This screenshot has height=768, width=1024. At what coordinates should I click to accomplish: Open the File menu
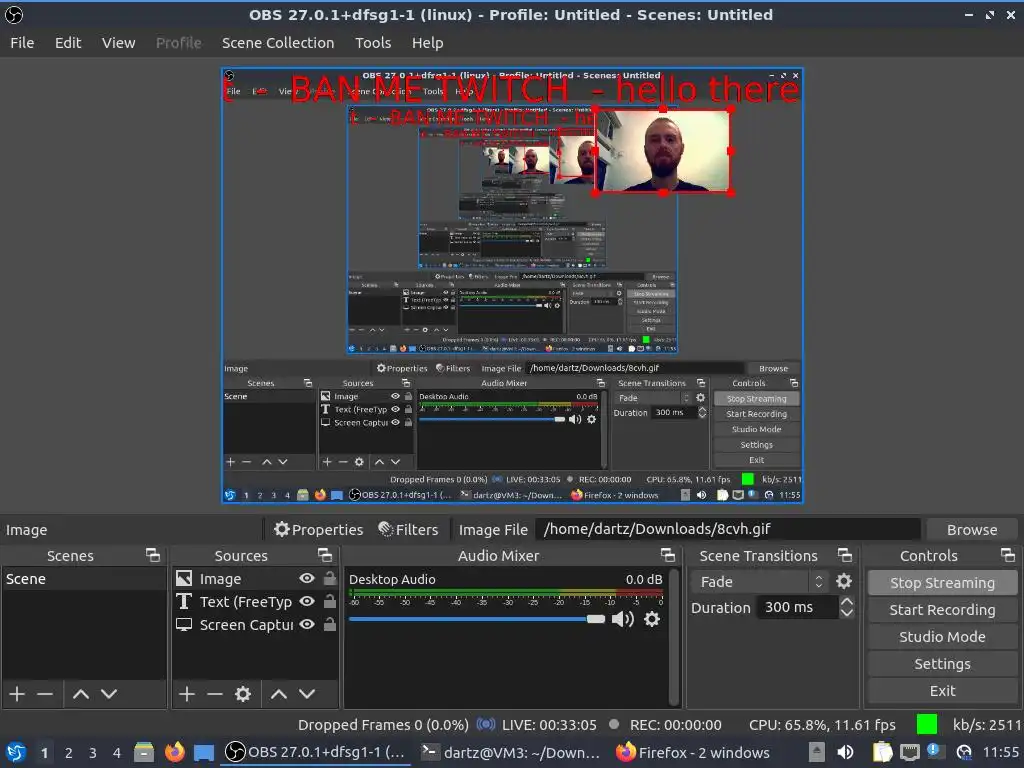22,43
